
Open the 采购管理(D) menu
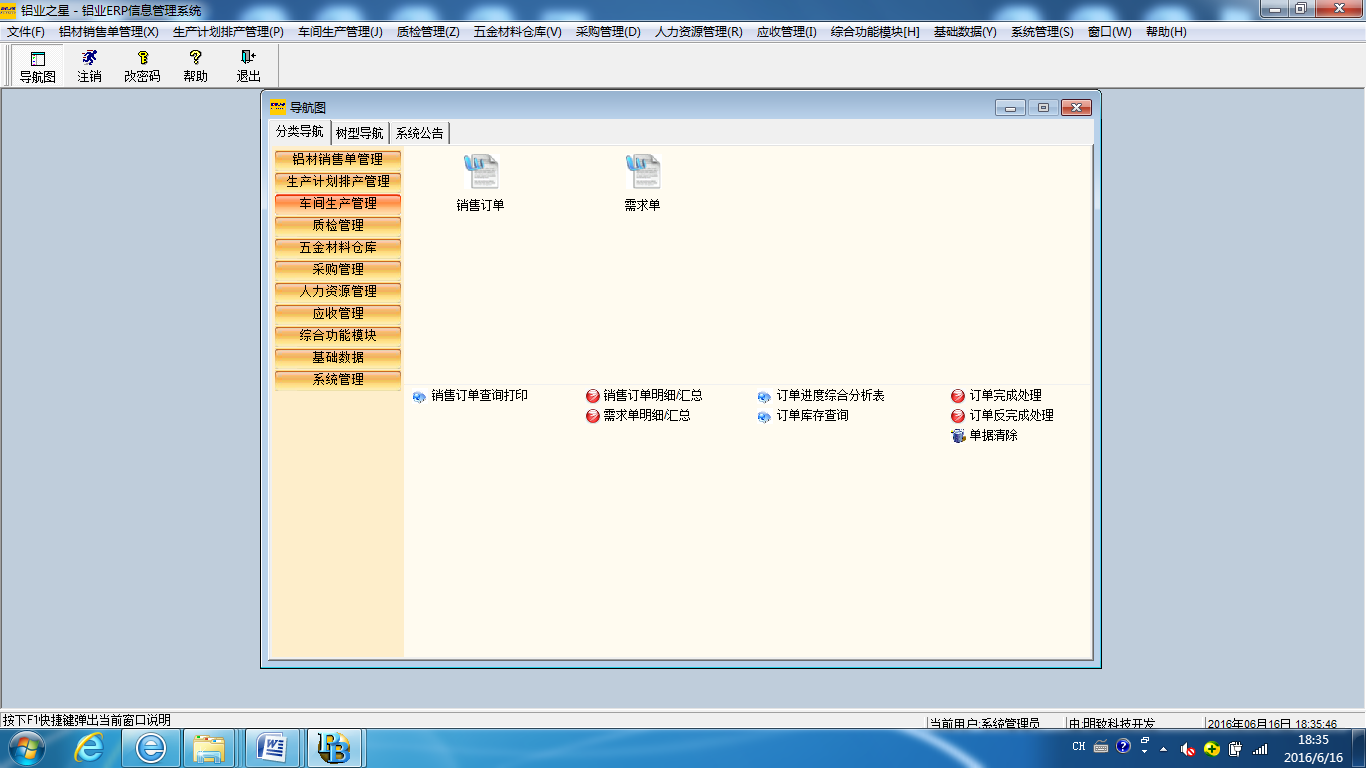[x=608, y=32]
